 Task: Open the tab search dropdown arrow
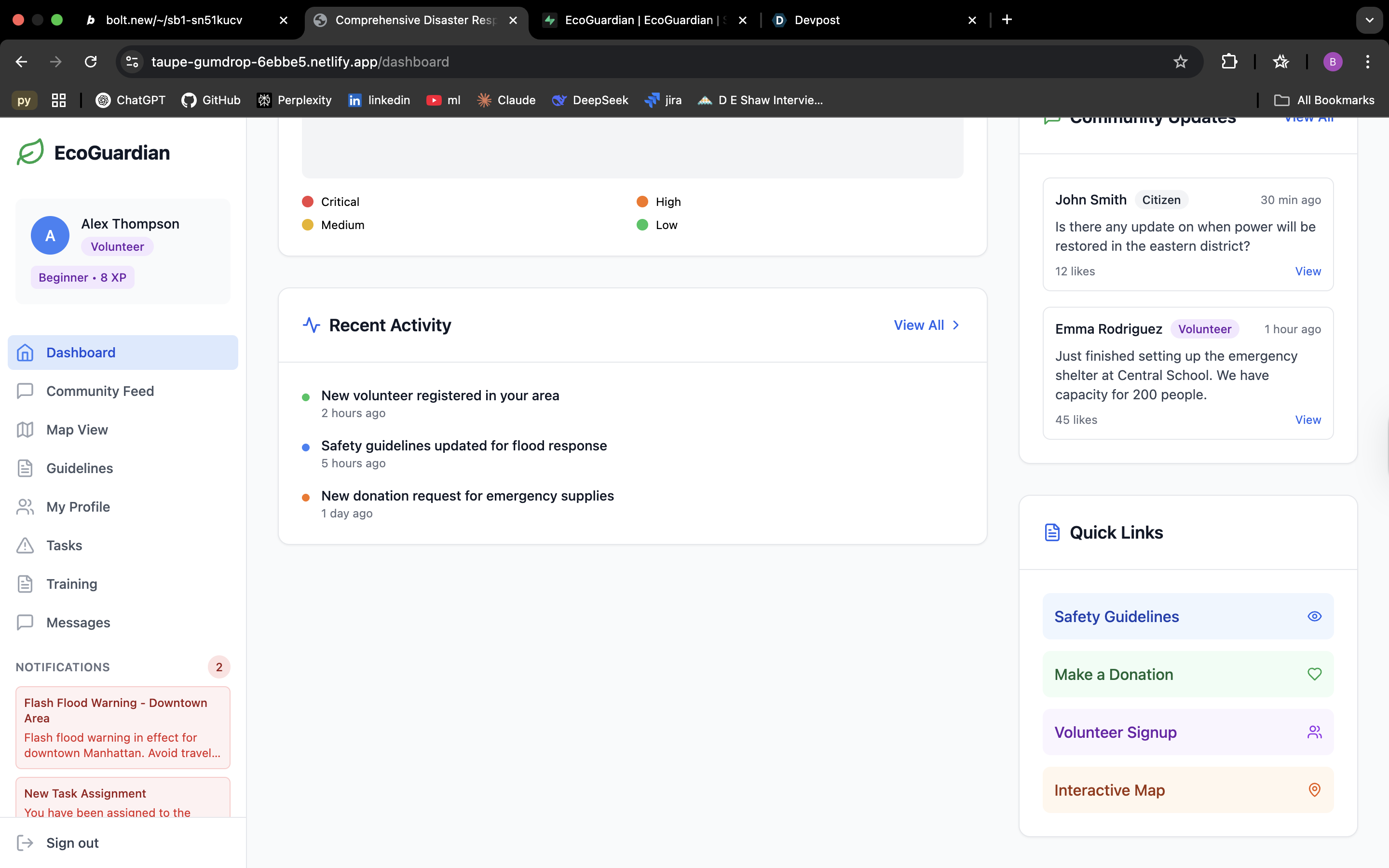pos(1369,20)
